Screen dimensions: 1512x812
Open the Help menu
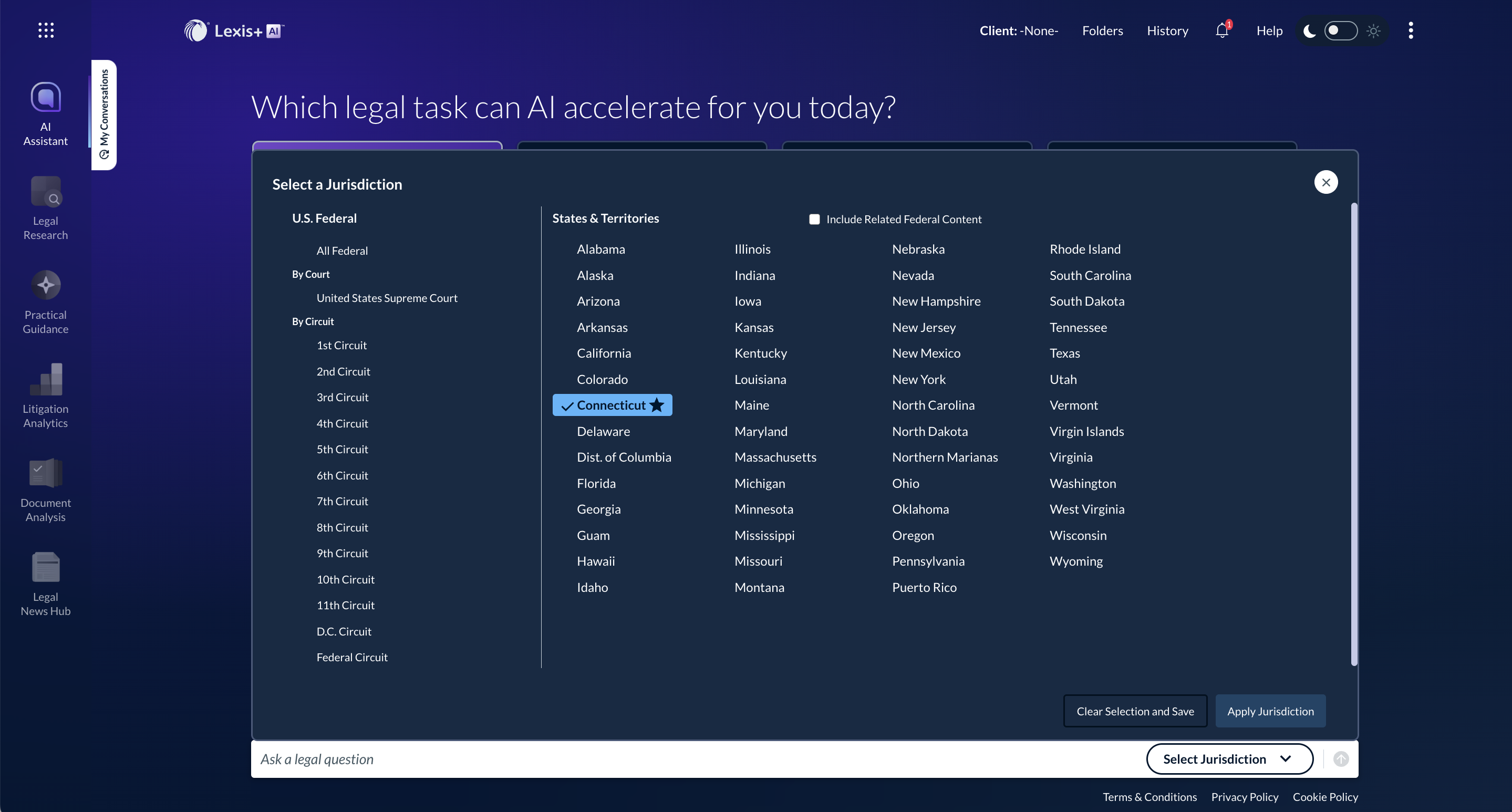[x=1269, y=30]
